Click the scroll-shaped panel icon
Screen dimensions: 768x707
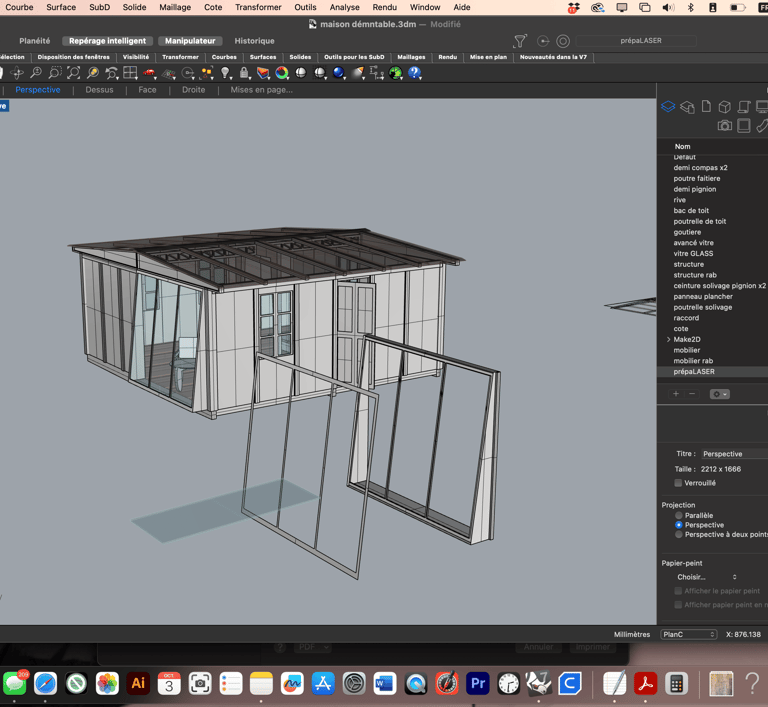[744, 107]
